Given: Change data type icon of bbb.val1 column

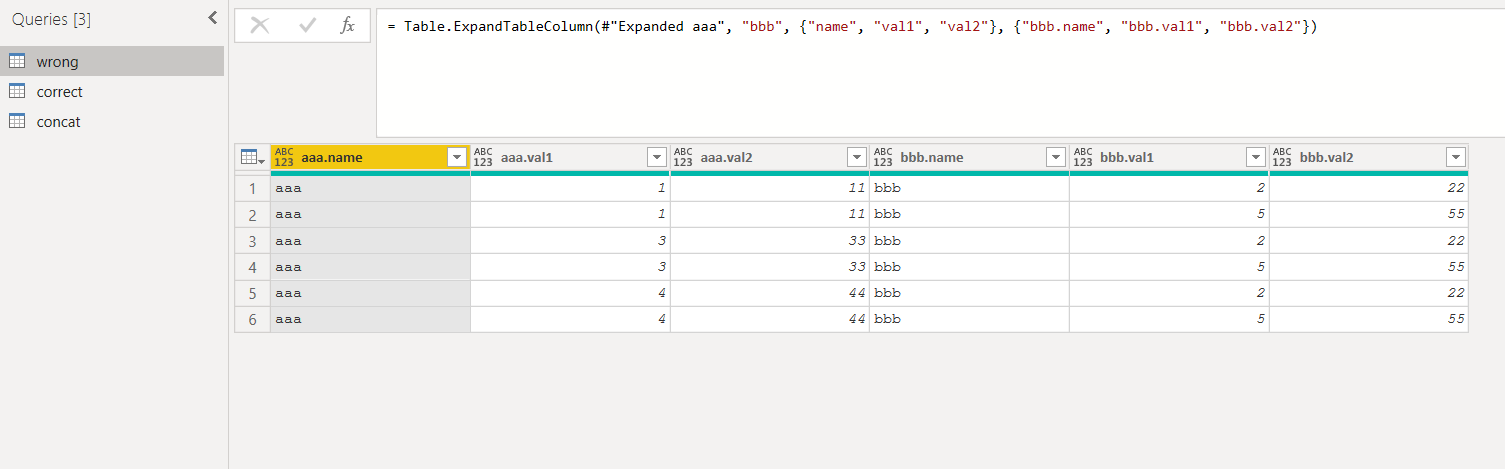Looking at the screenshot, I should click(x=1083, y=158).
